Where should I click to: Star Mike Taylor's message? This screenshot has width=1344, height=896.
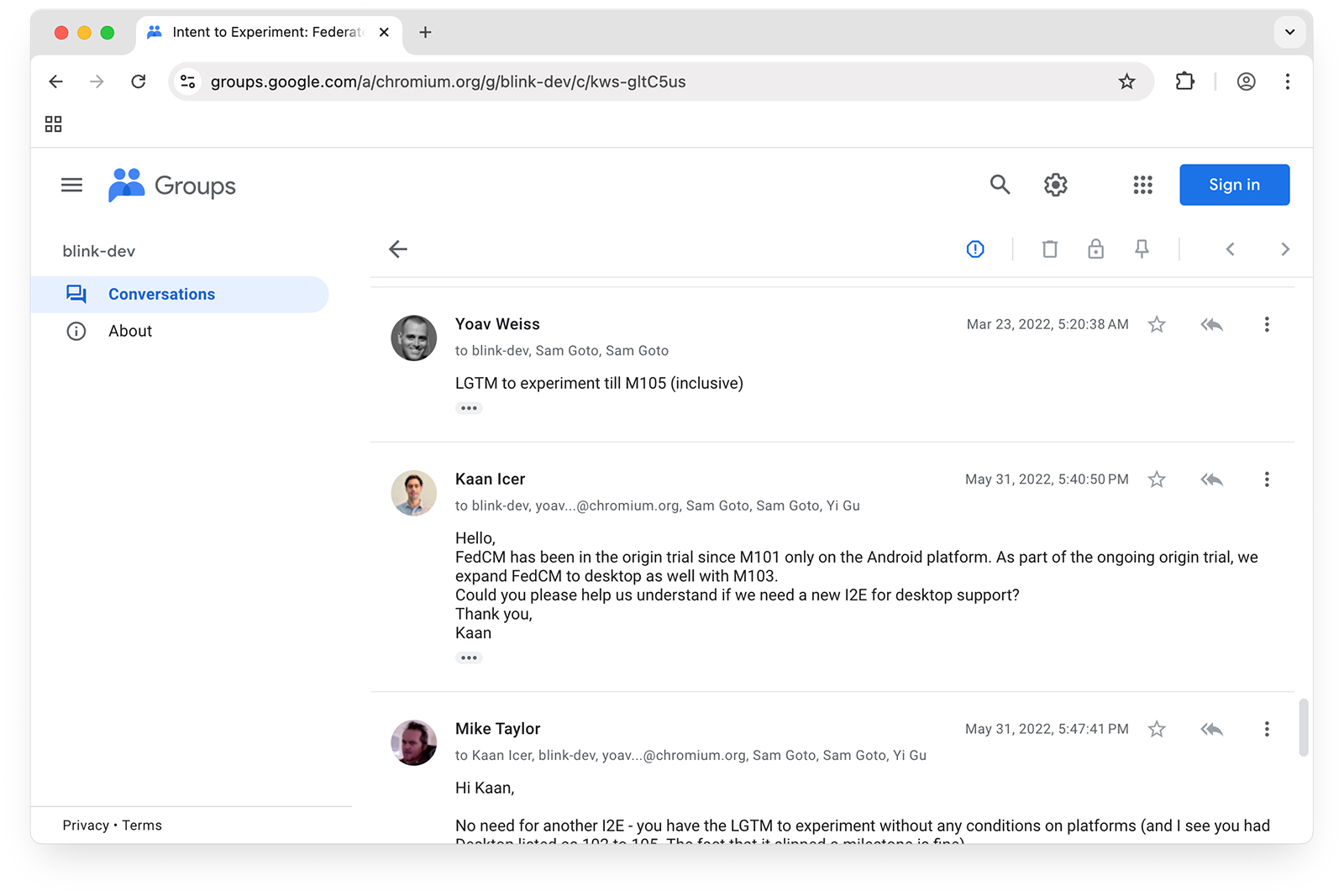(x=1157, y=729)
